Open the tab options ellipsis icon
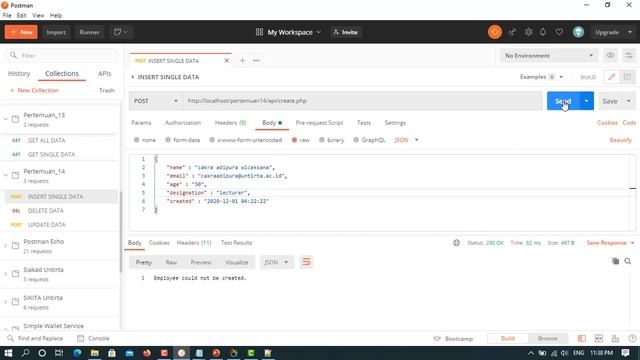Image resolution: width=640 pixels, height=360 pixels. click(256, 60)
